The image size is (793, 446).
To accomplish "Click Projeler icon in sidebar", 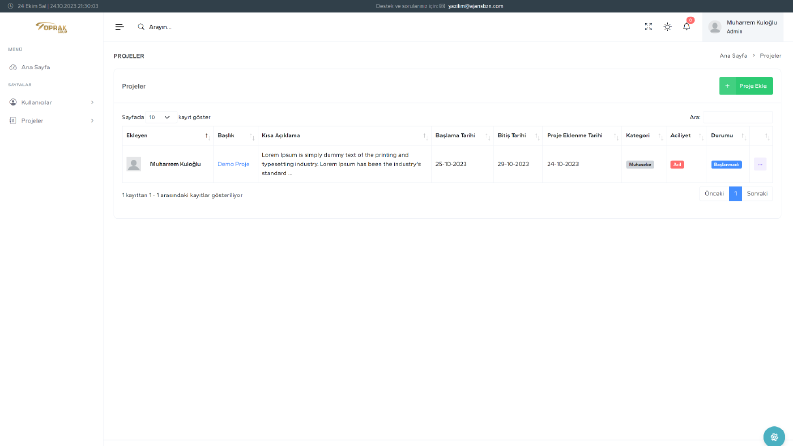I will pos(13,120).
